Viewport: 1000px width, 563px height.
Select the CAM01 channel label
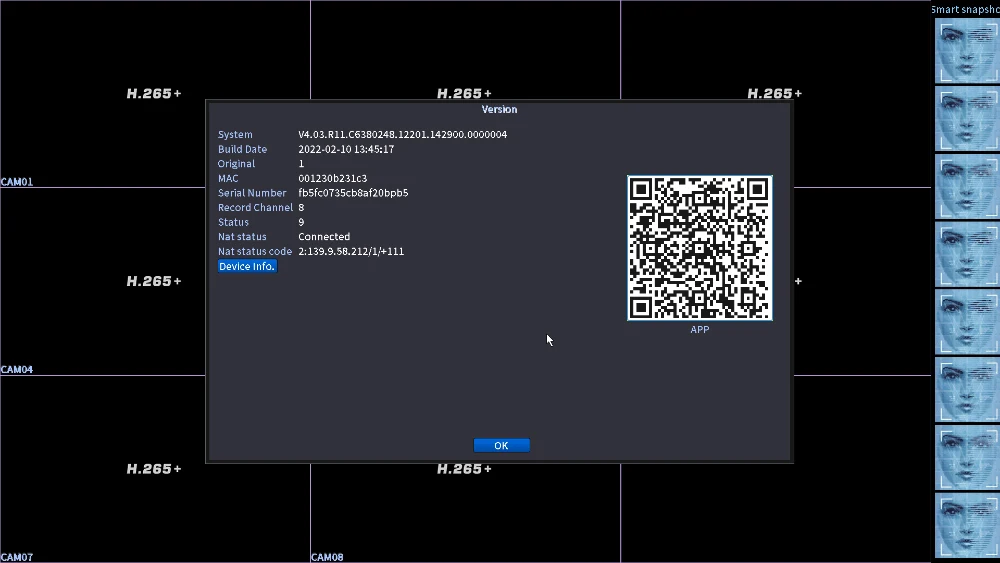click(x=17, y=182)
